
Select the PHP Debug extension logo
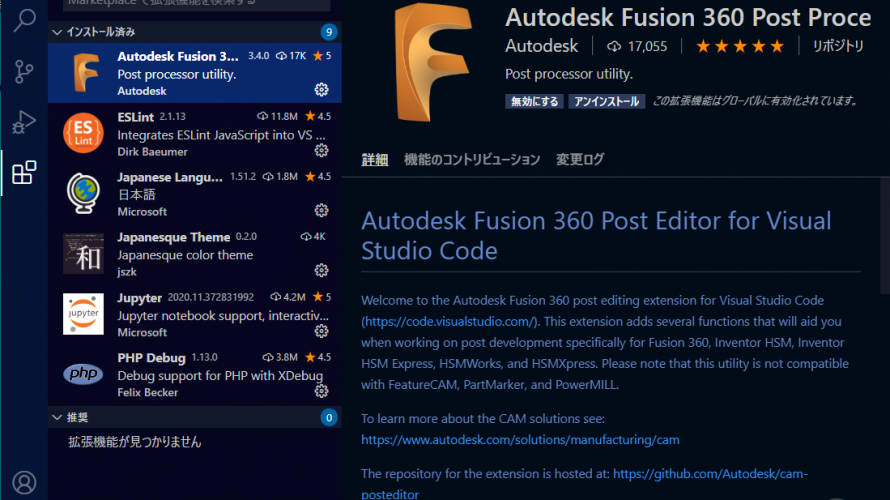(83, 374)
